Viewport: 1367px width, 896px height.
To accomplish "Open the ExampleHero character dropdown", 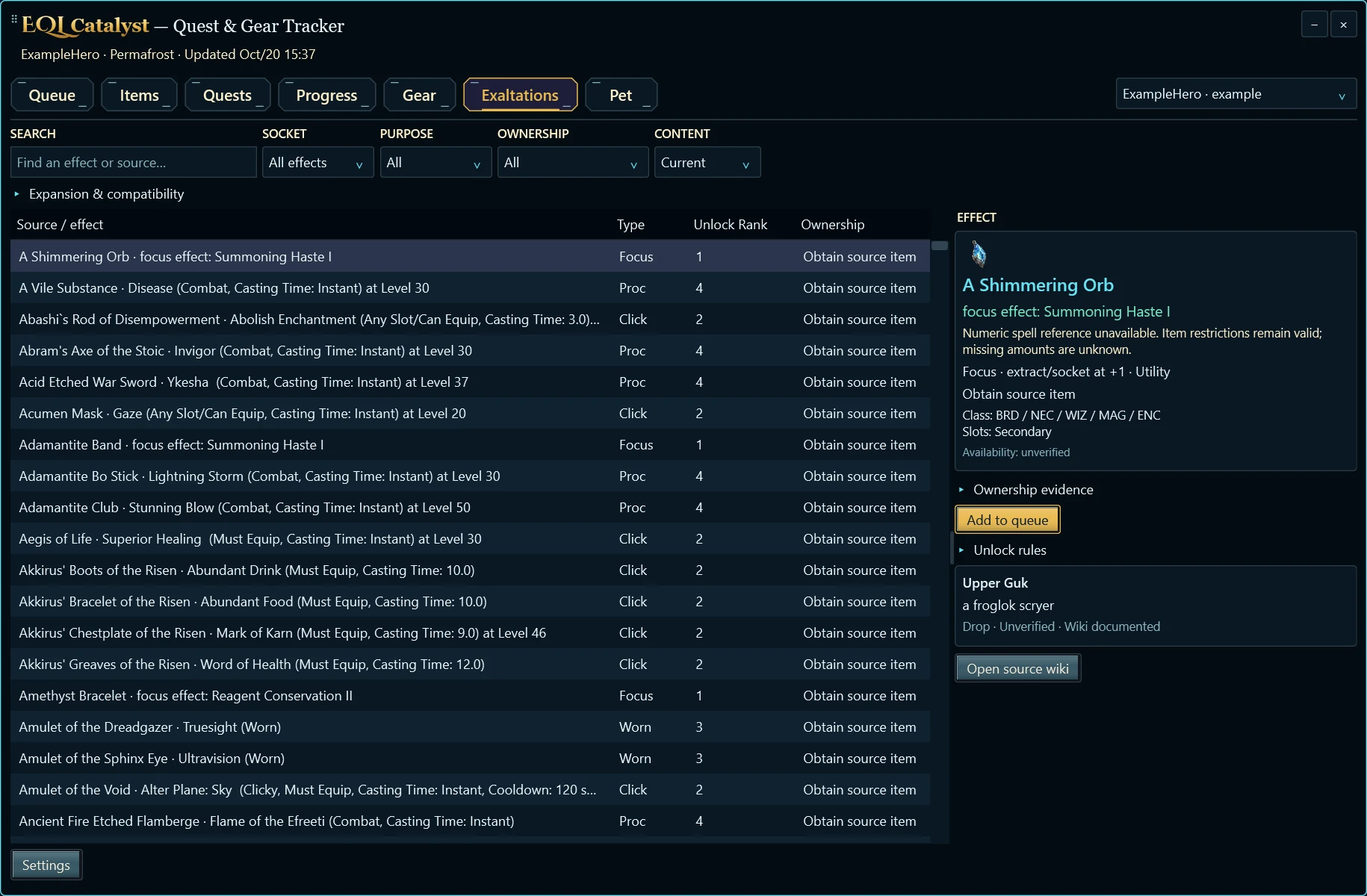I will pos(1236,94).
